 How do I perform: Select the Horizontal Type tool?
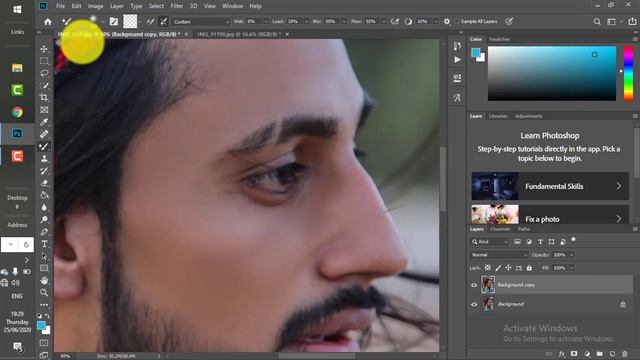coord(44,244)
